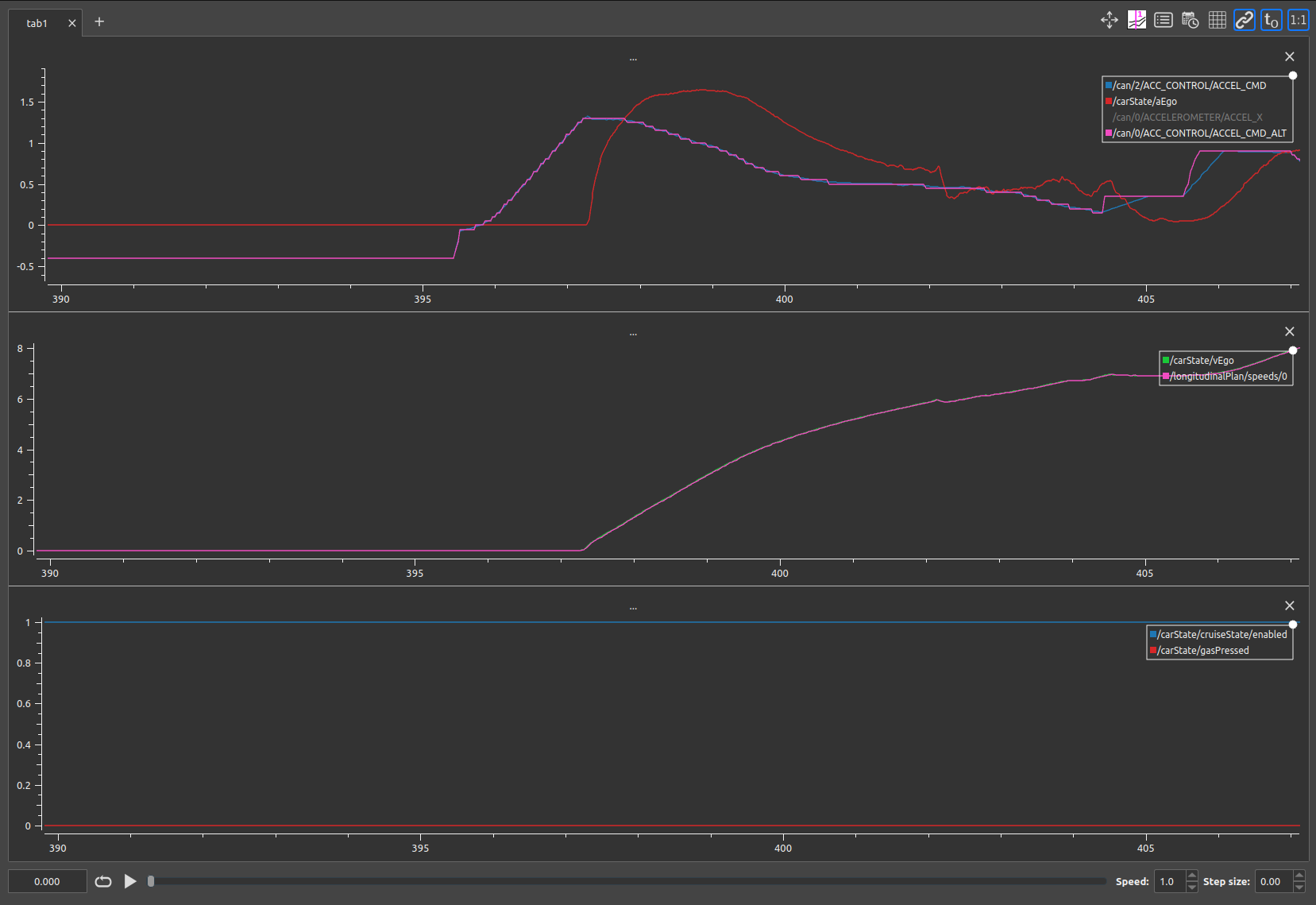Enable 1:1 axis ratio zoom
Viewport: 1316px width, 905px height.
[1298, 20]
